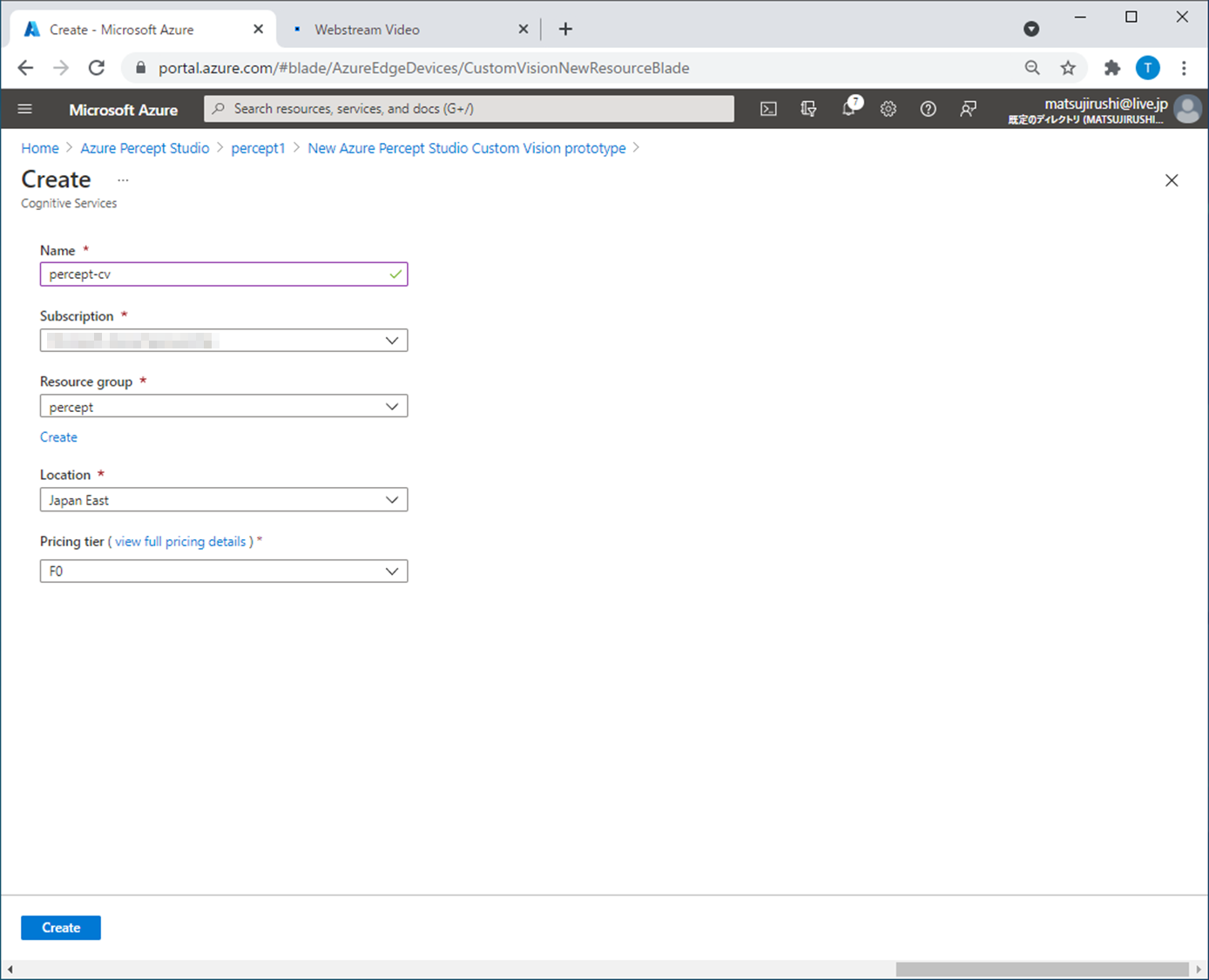The height and width of the screenshot is (980, 1209).
Task: Open Cloud Shell icon in Azure header
Action: tap(768, 109)
